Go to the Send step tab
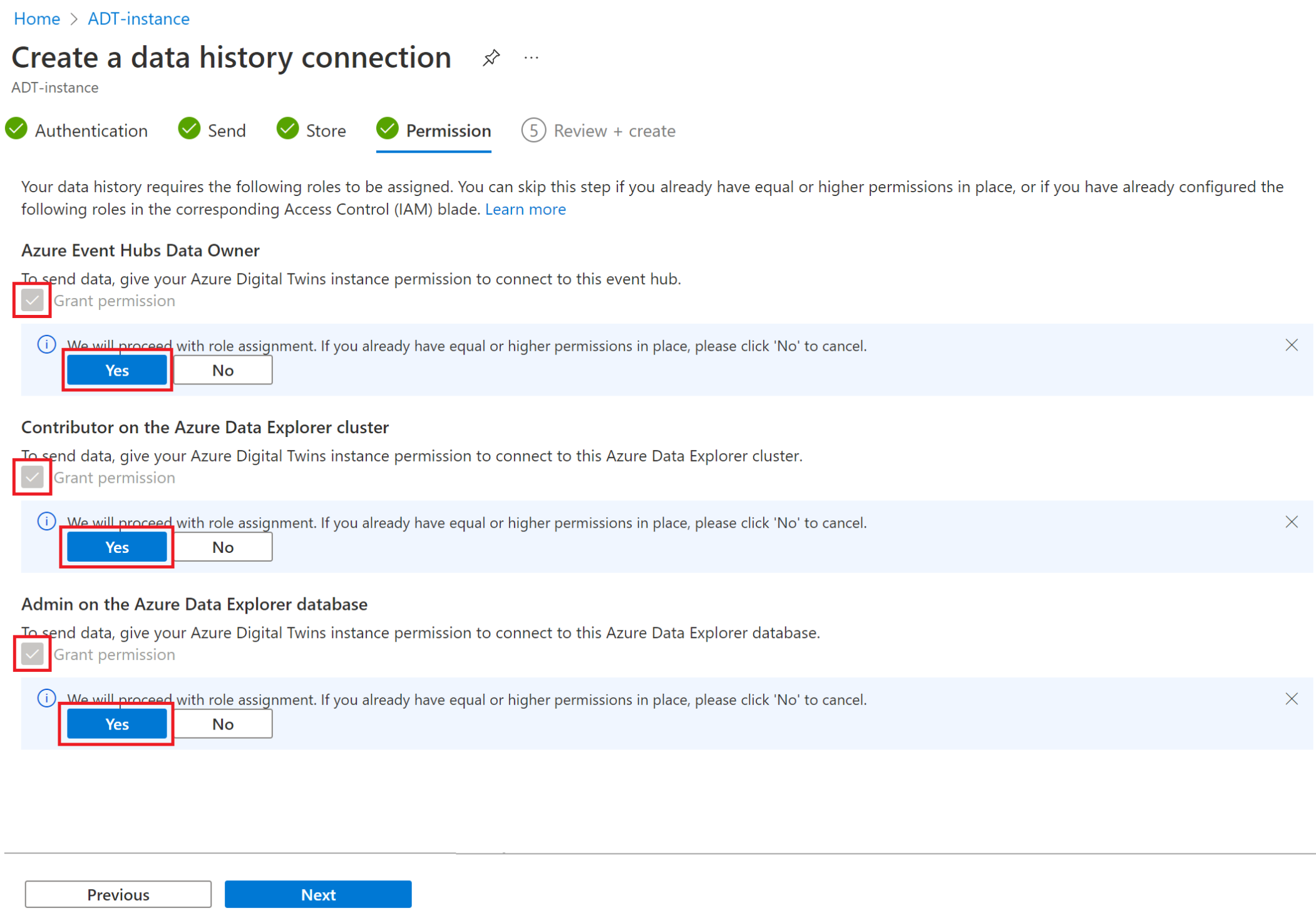The image size is (1316, 916). 212,130
